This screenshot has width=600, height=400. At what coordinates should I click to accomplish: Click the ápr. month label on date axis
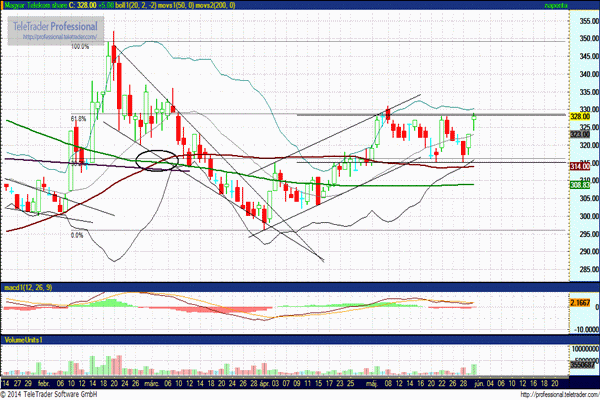[x=264, y=383]
